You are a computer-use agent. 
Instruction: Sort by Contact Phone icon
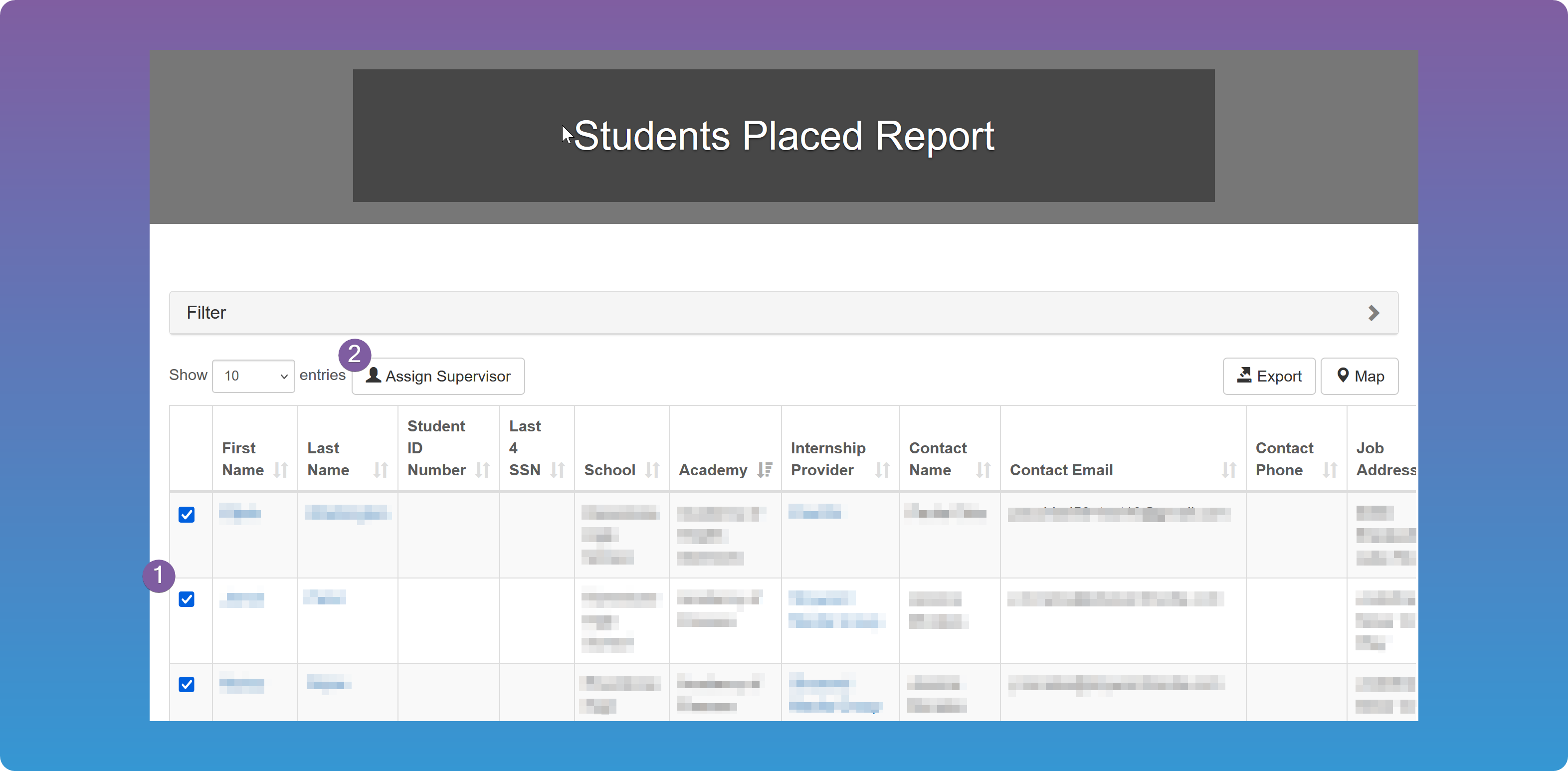1330,470
